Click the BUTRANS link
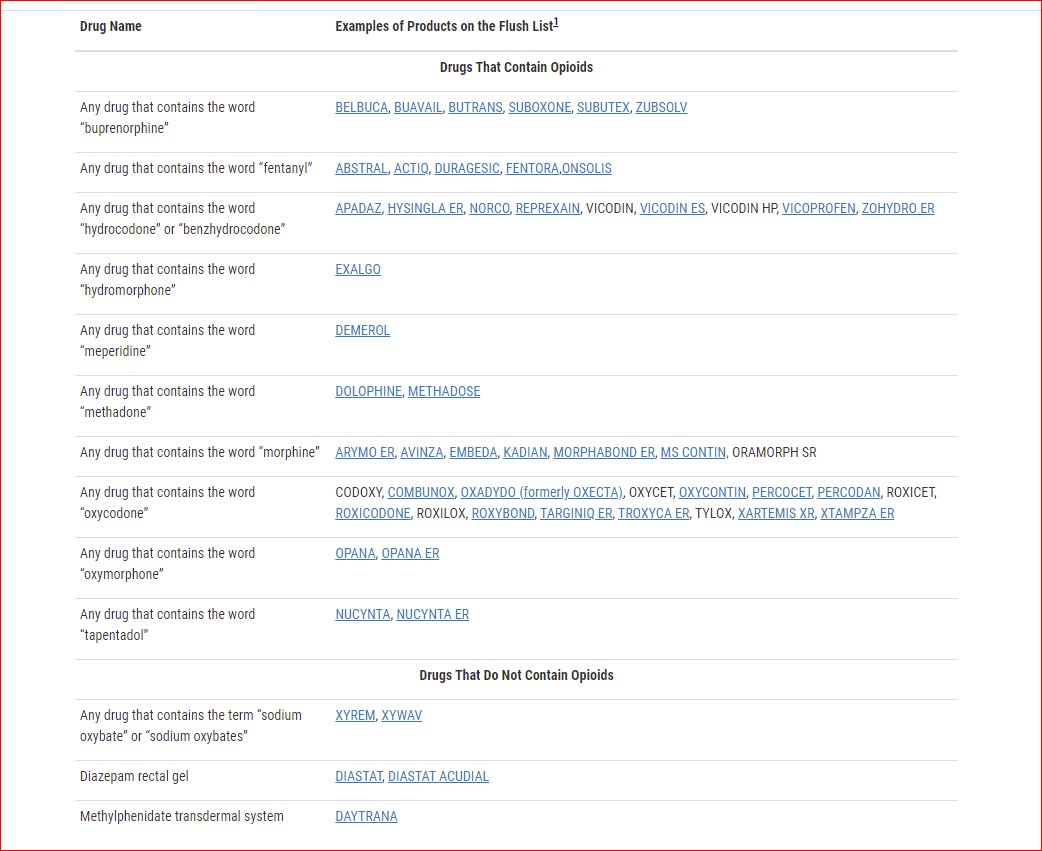1042x851 pixels. [x=475, y=108]
